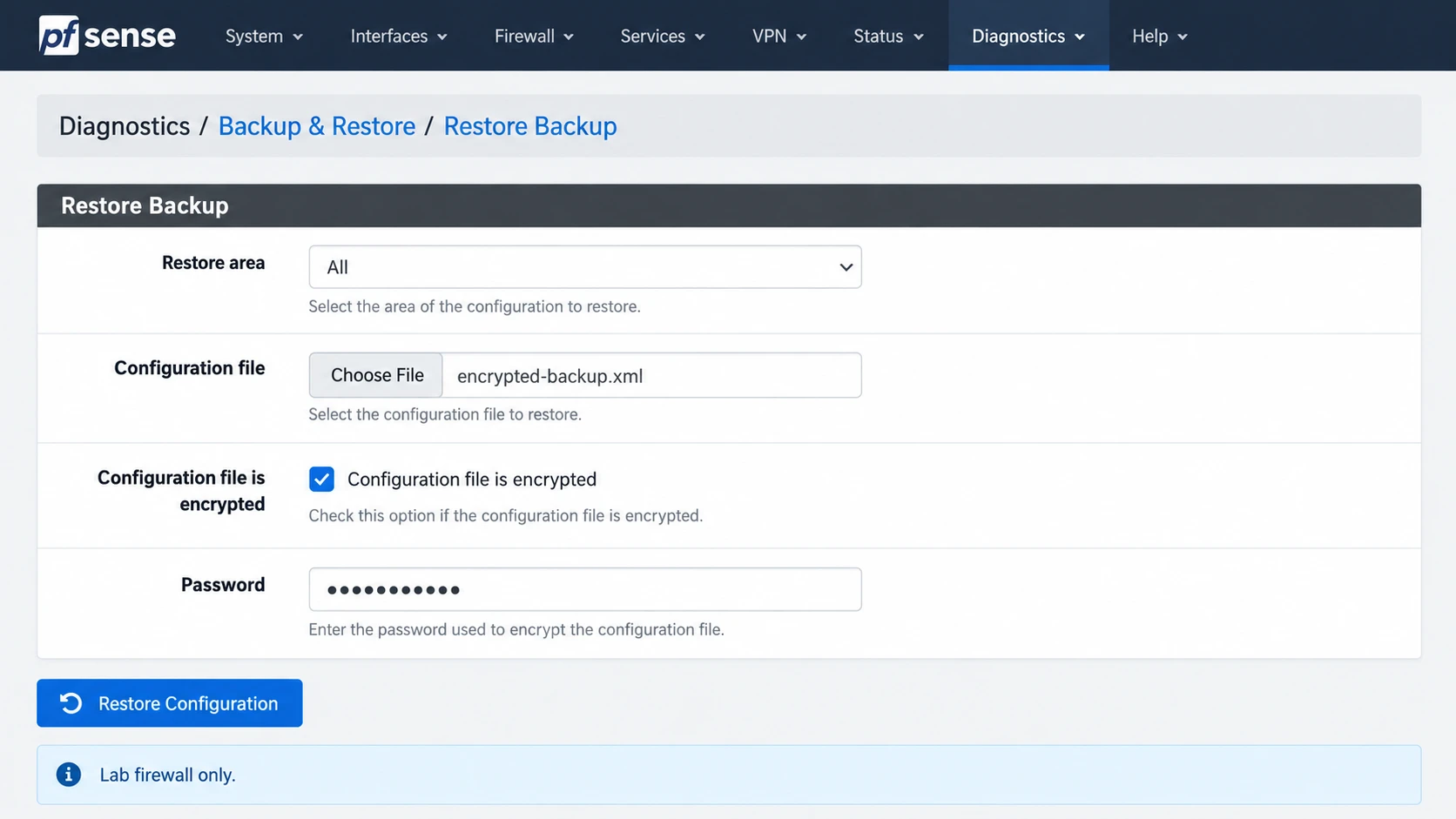Screen dimensions: 1456x819
Task: Click the Restore Backup panel heading
Action: coord(145,205)
